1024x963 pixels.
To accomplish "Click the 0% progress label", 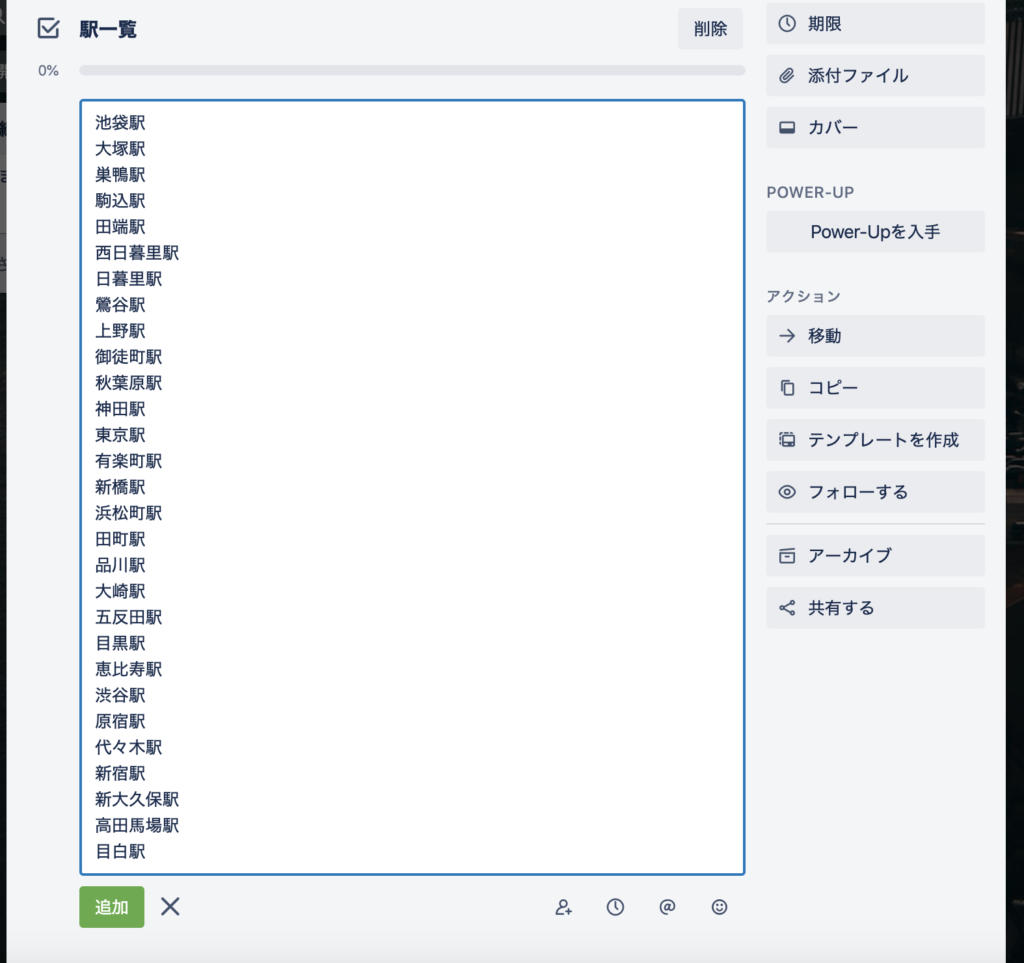I will (x=48, y=71).
